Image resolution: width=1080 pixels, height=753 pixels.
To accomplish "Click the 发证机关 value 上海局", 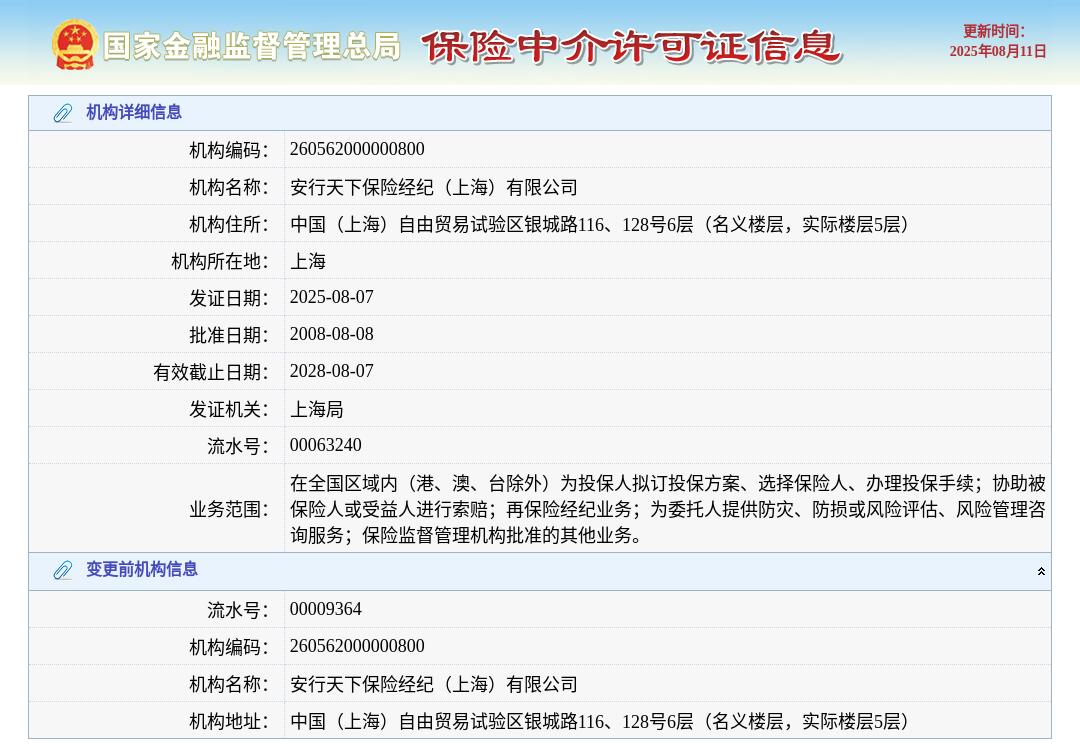I will [x=317, y=409].
